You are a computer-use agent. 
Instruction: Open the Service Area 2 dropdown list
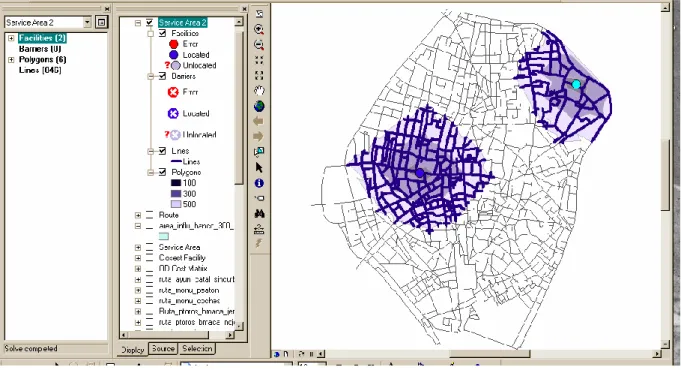point(87,22)
